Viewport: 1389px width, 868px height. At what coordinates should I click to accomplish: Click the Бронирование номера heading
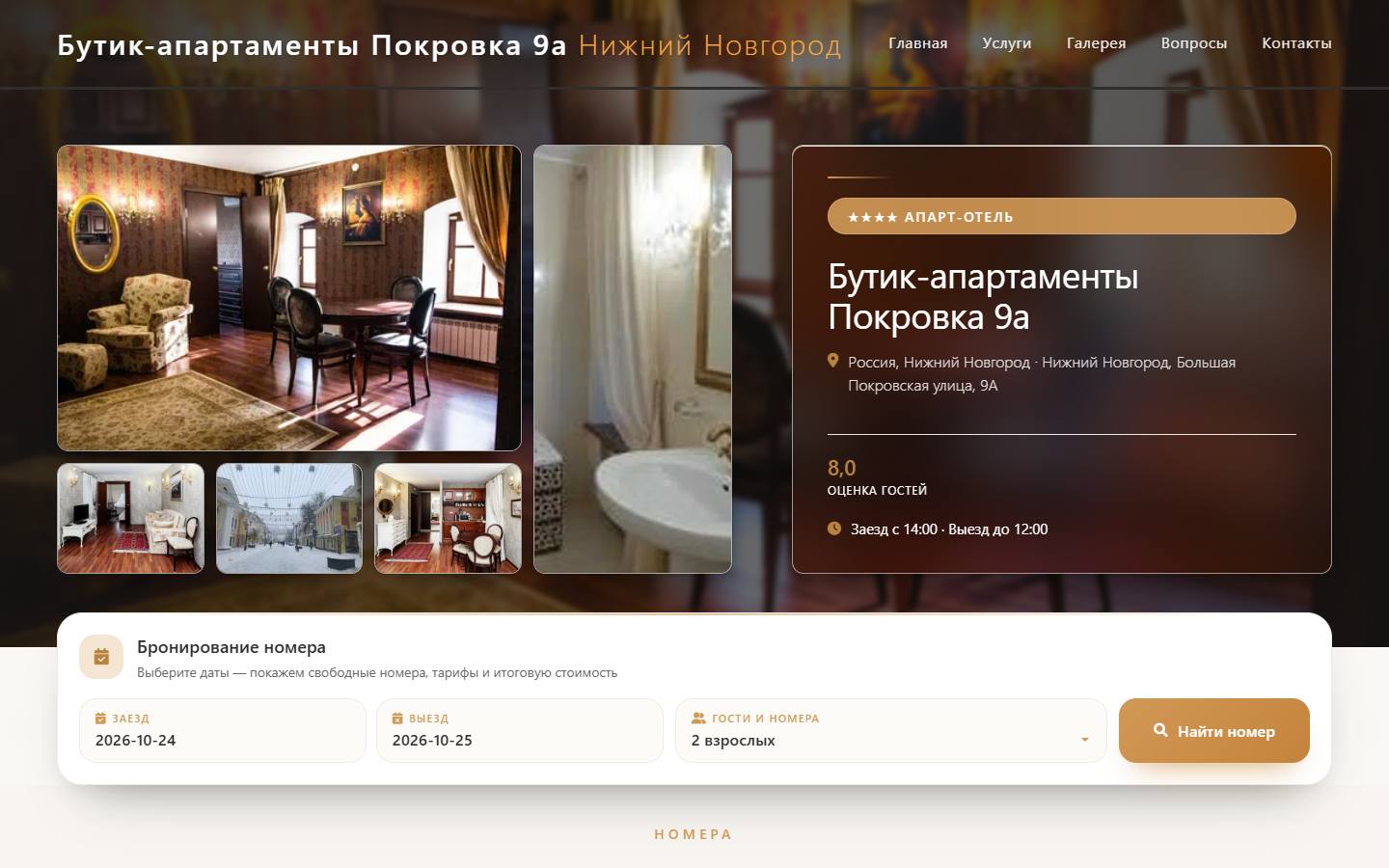[x=231, y=647]
